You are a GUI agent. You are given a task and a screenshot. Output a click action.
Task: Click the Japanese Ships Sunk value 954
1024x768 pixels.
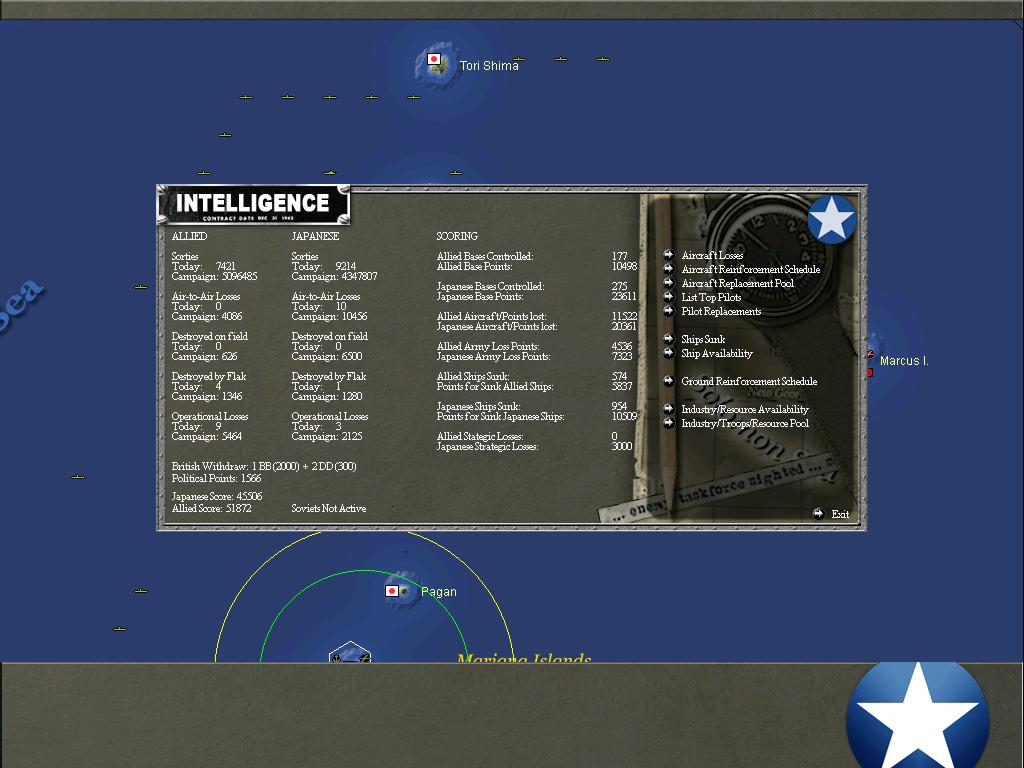coord(619,406)
